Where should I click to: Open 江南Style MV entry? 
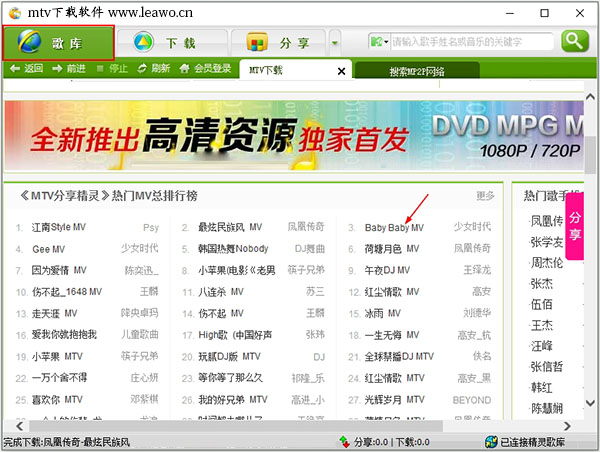coord(59,227)
